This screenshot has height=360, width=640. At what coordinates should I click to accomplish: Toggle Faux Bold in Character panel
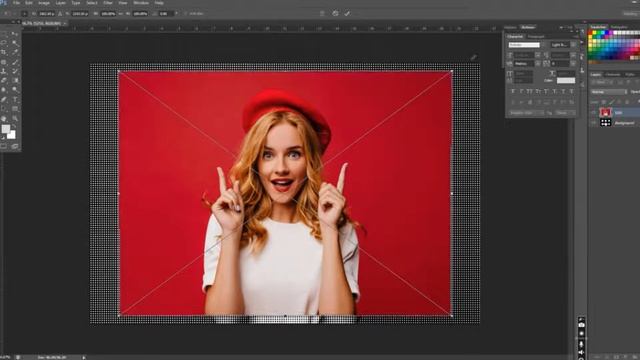pyautogui.click(x=513, y=91)
